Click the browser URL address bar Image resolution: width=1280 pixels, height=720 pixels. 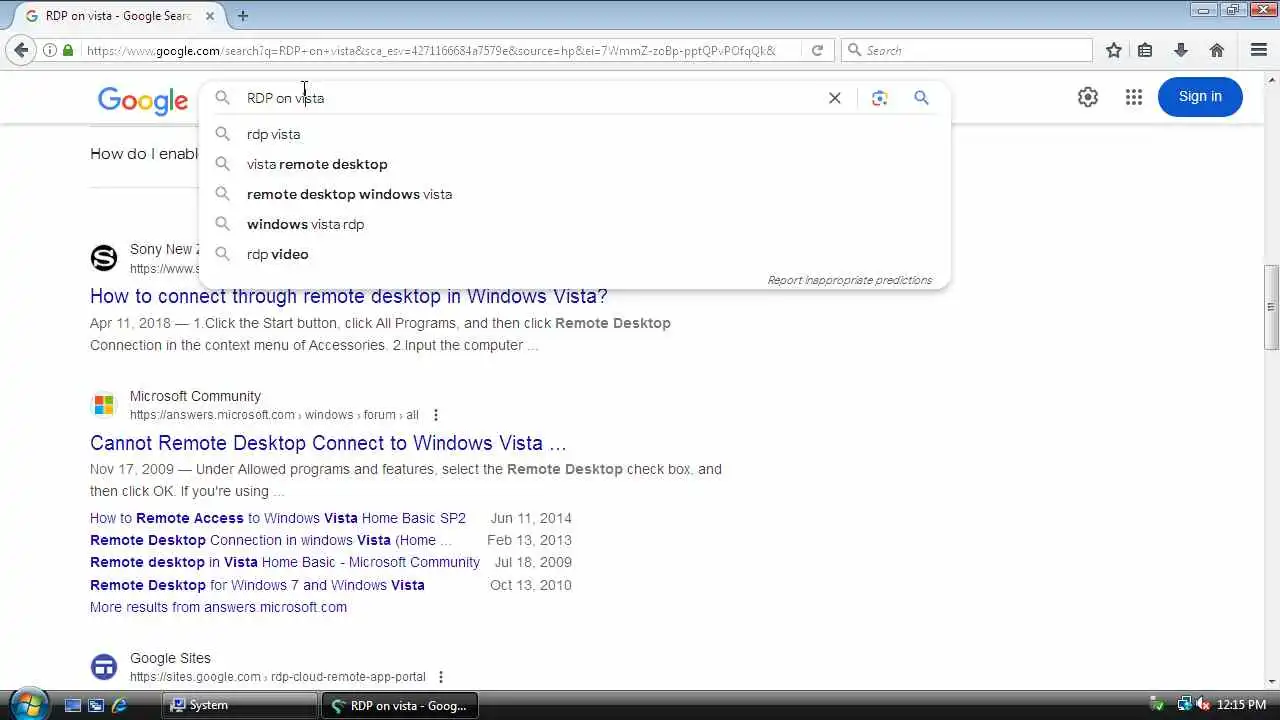[x=430, y=50]
